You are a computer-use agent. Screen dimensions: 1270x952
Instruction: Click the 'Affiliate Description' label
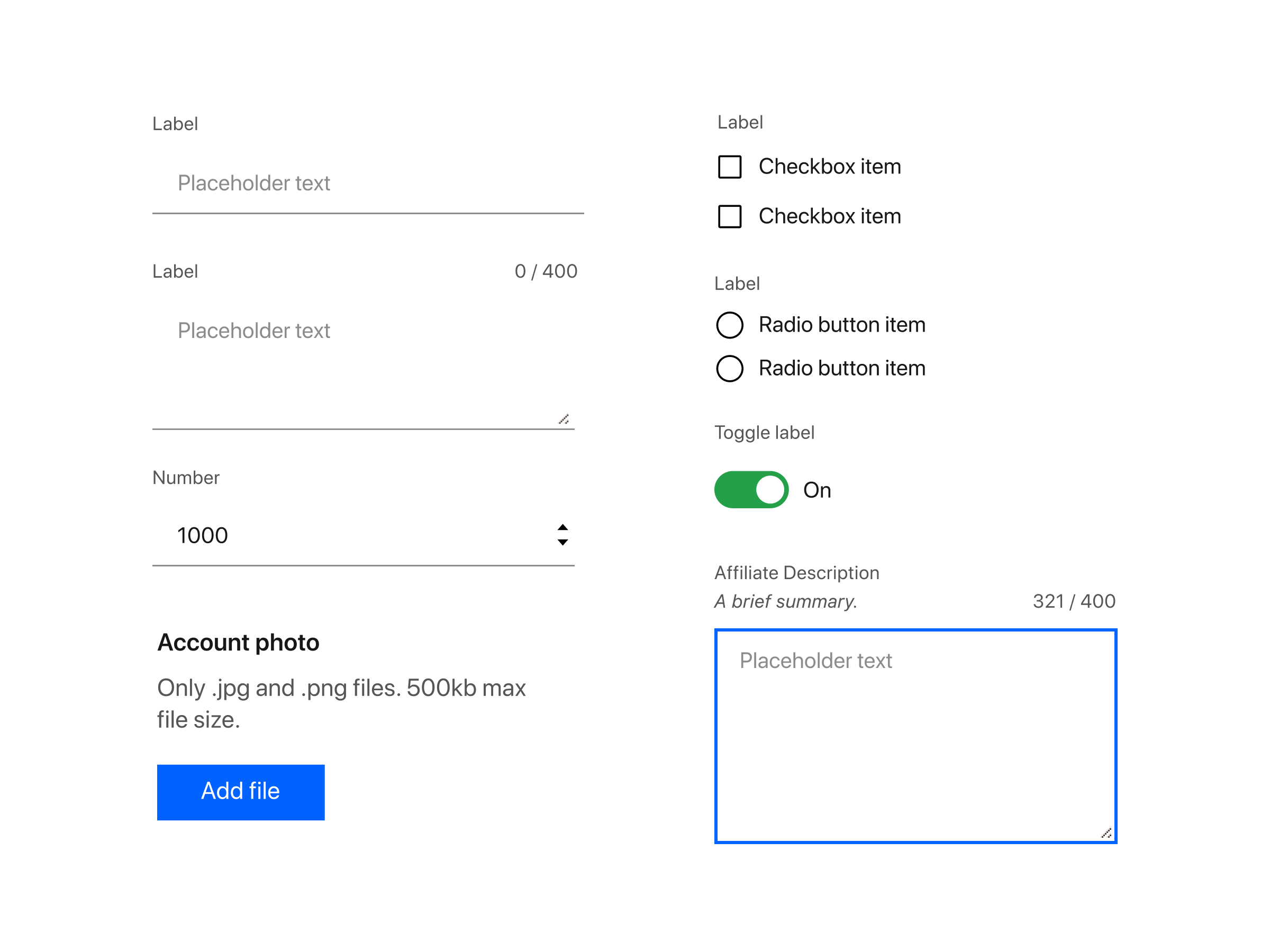[796, 573]
